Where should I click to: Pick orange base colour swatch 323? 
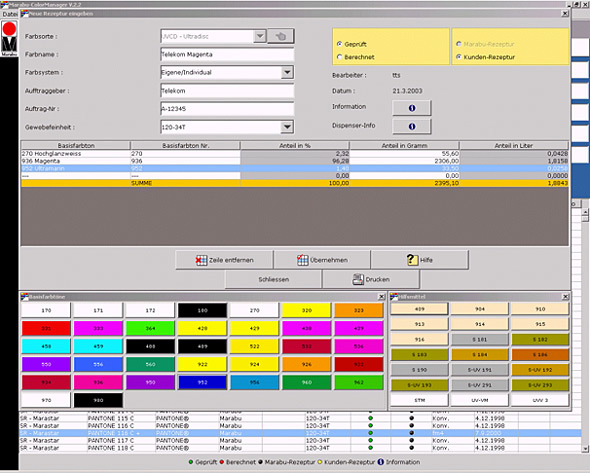[359, 310]
